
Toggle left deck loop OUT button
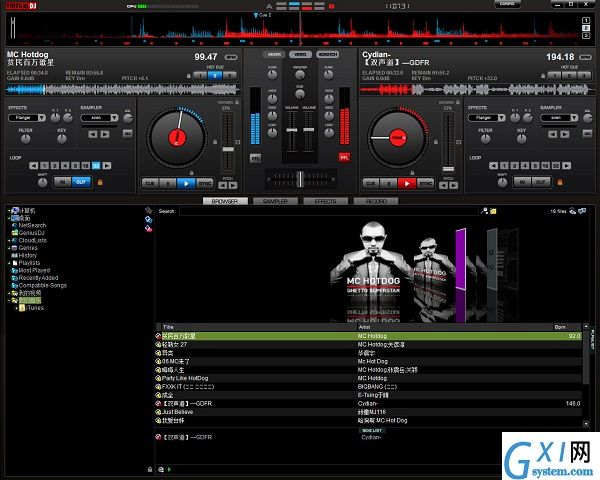(81, 182)
